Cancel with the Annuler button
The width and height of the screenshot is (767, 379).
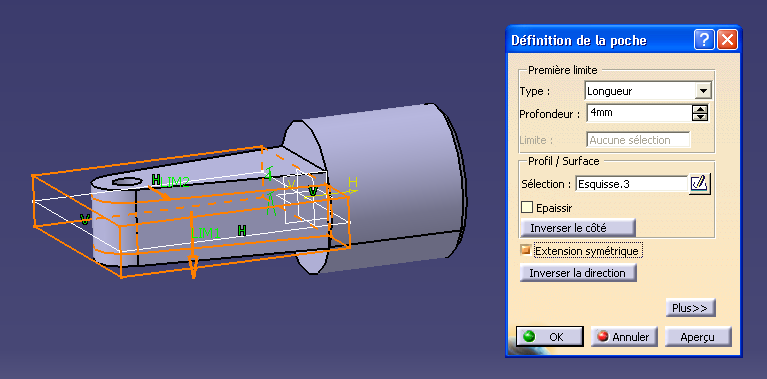[624, 336]
